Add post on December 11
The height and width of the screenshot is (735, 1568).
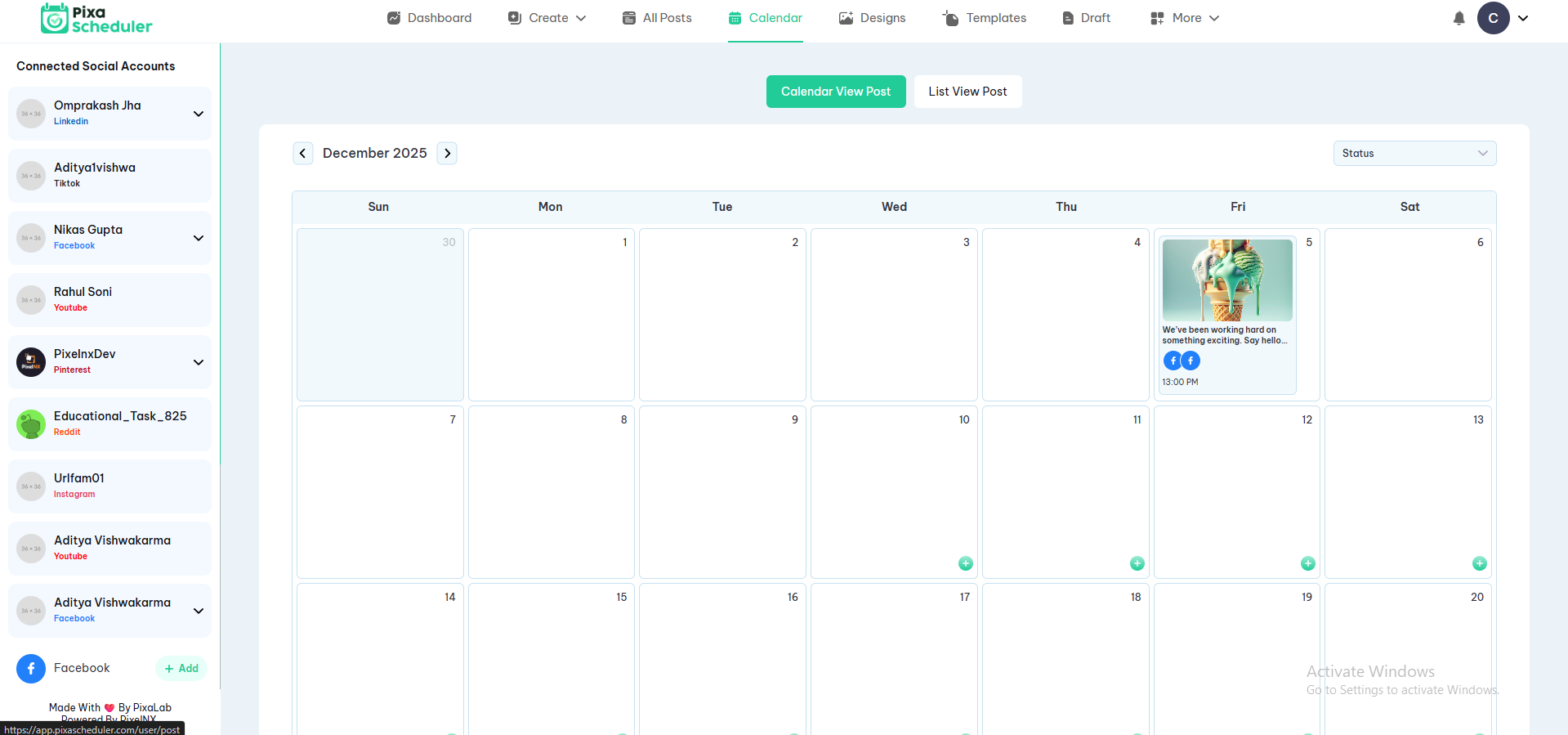point(1137,563)
